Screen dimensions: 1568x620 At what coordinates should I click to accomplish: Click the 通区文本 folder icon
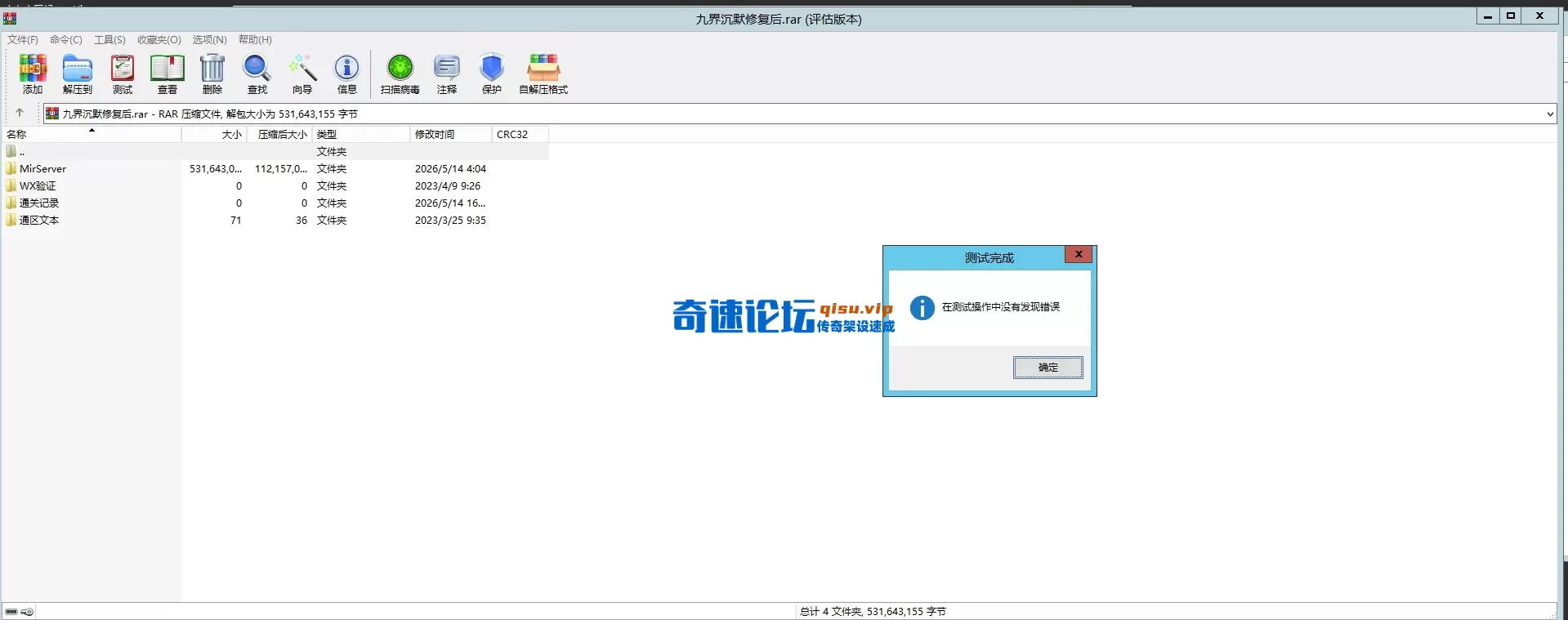coord(11,220)
